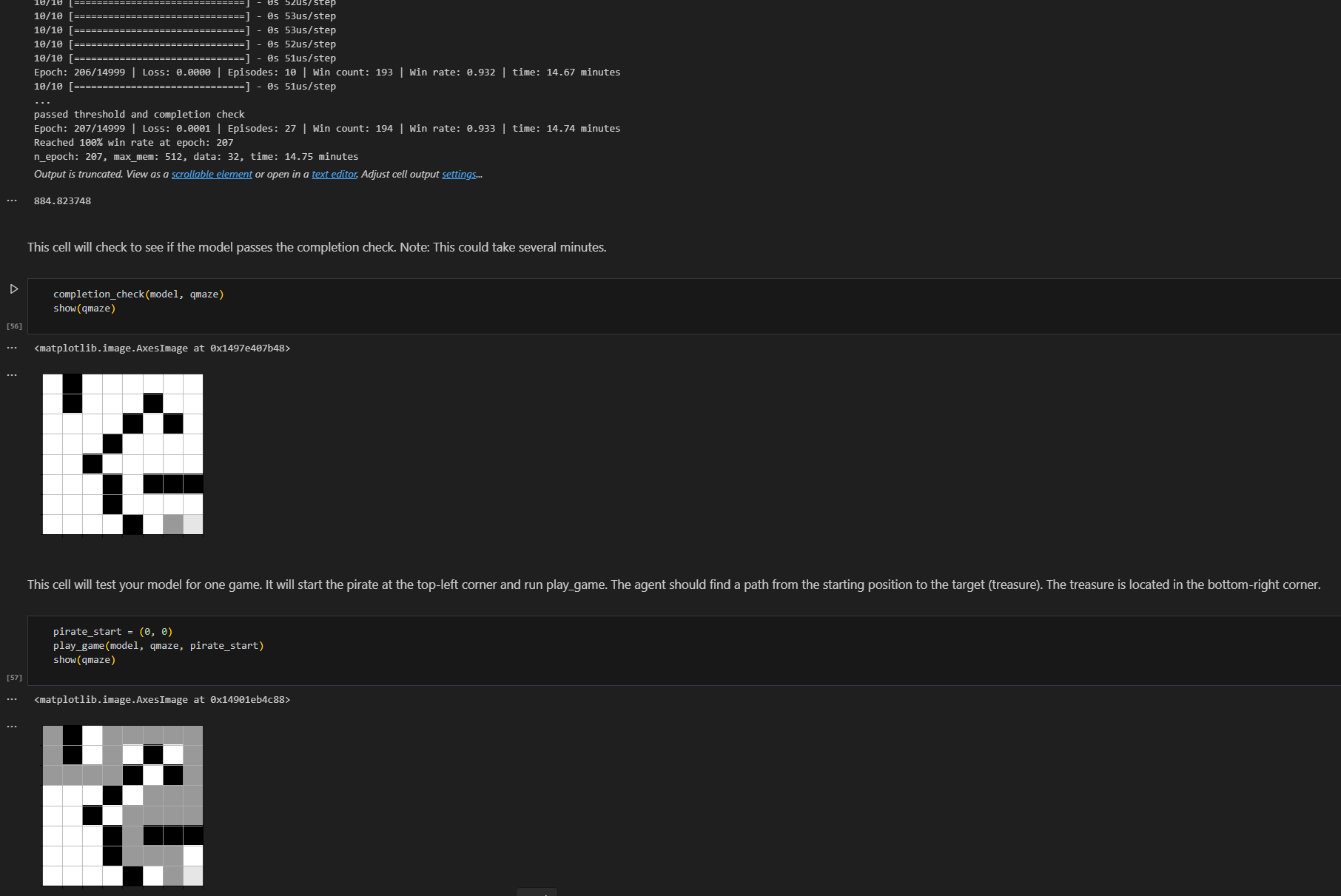The image size is (1341, 896).
Task: Click the execution count [56] label
Action: (14, 326)
